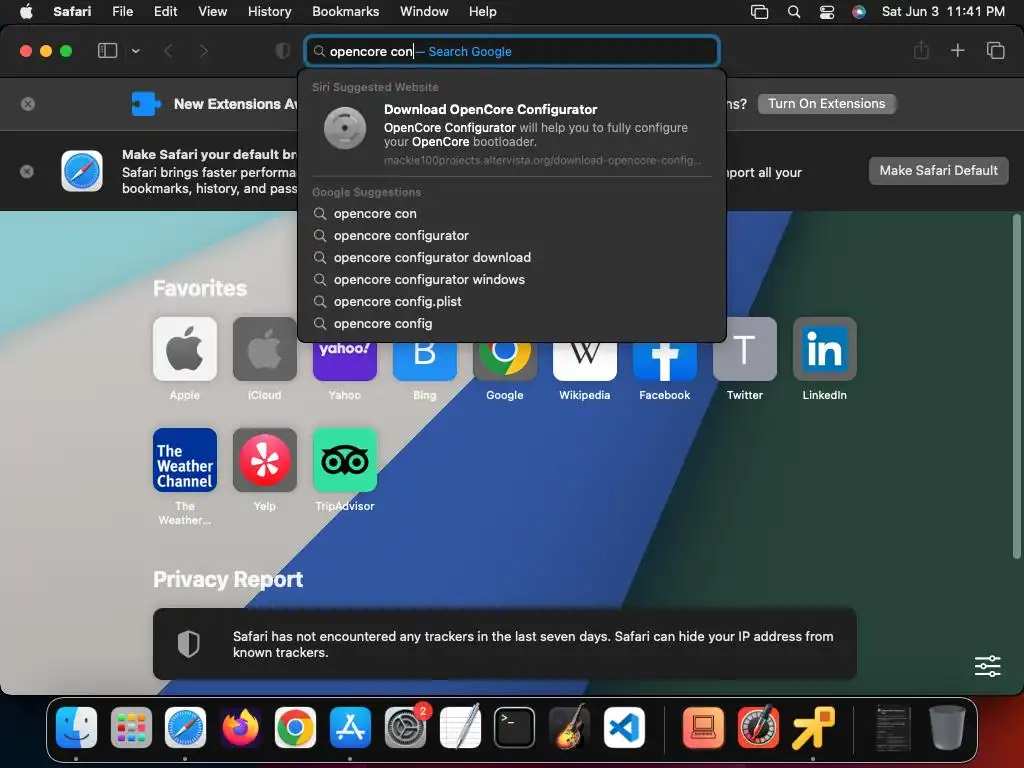The height and width of the screenshot is (768, 1024).
Task: Open Terminal from the Dock
Action: 514,727
